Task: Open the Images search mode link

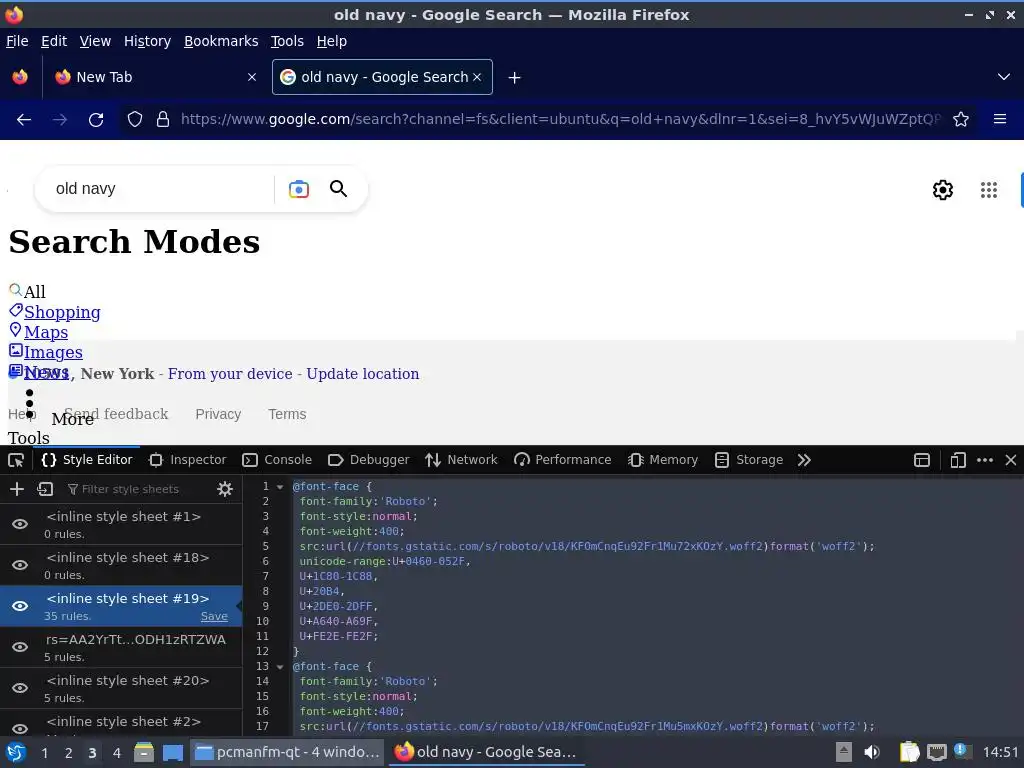Action: (x=53, y=353)
